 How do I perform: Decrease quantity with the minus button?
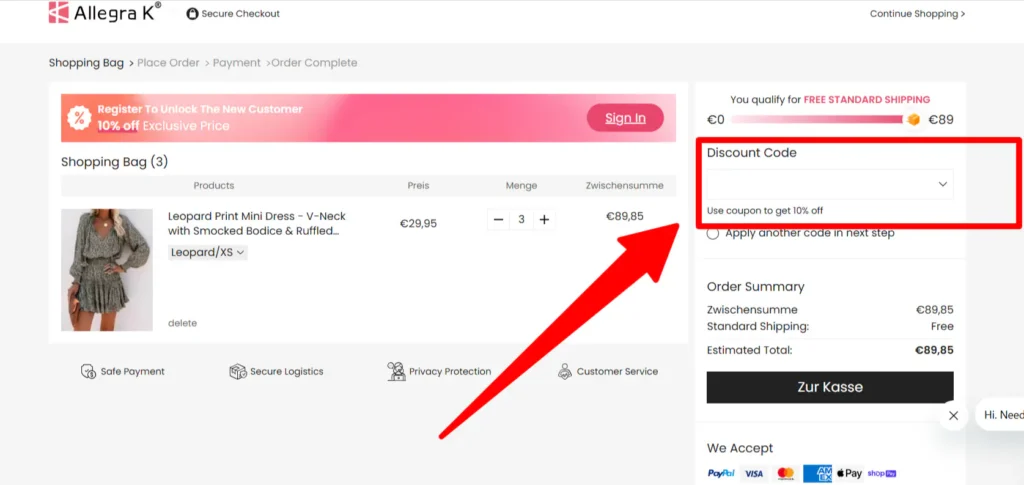tap(498, 220)
